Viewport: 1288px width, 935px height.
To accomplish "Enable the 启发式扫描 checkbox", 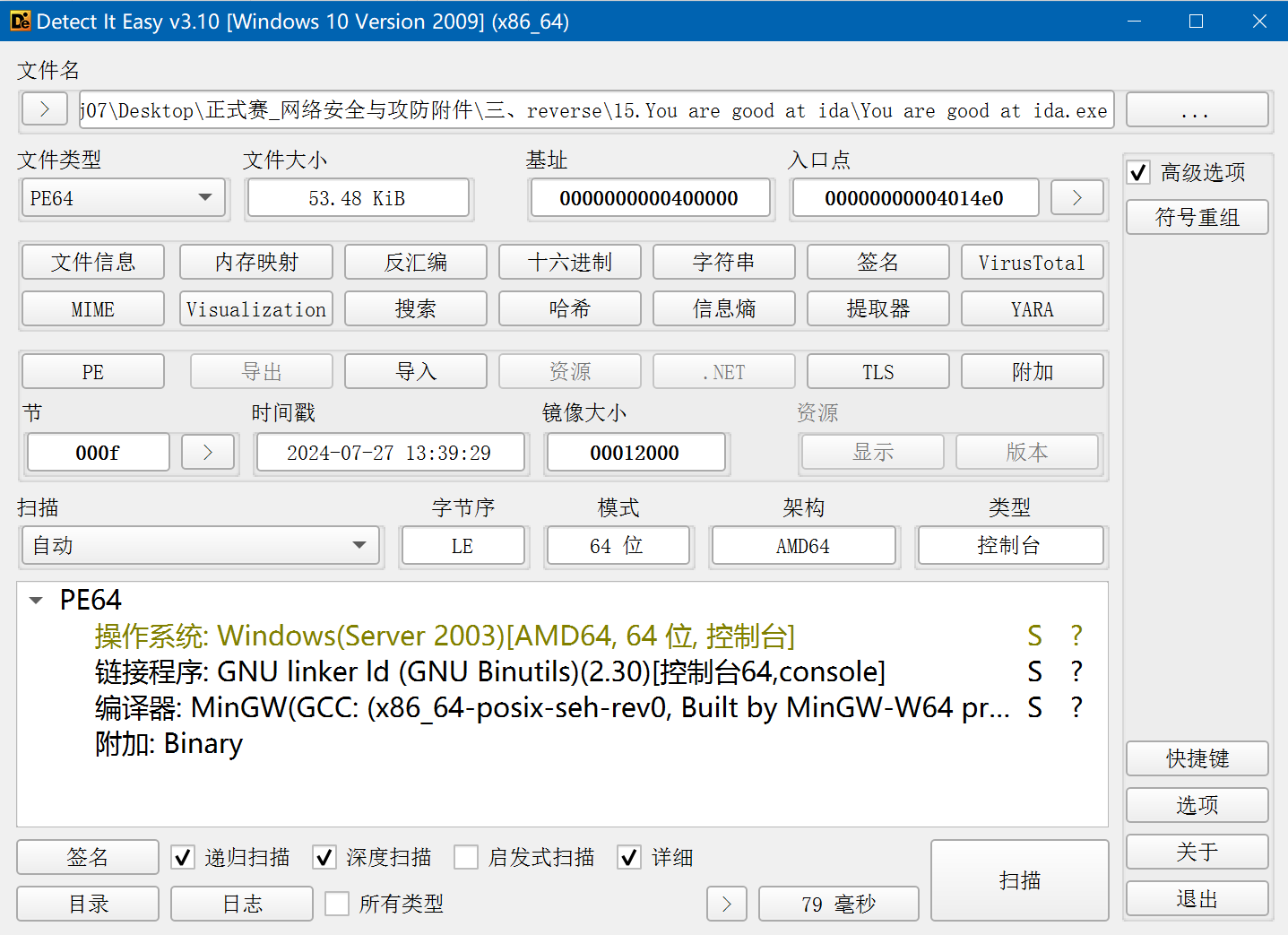I will click(x=466, y=858).
